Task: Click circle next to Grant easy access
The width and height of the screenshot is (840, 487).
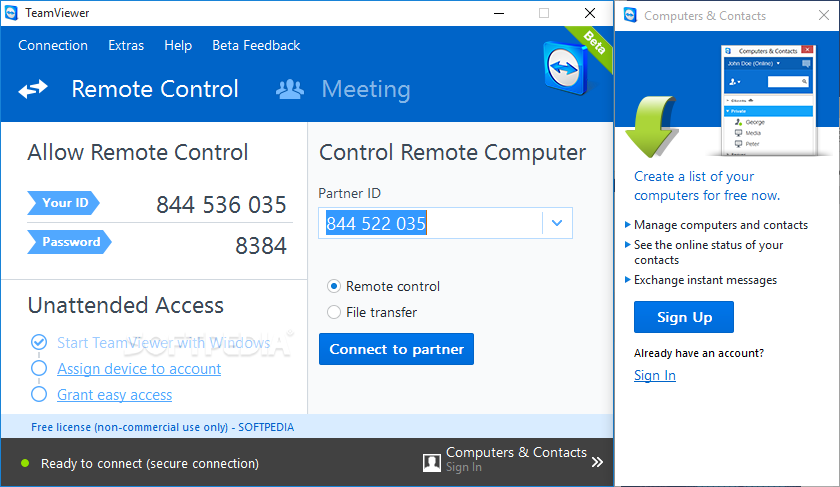Action: (39, 394)
